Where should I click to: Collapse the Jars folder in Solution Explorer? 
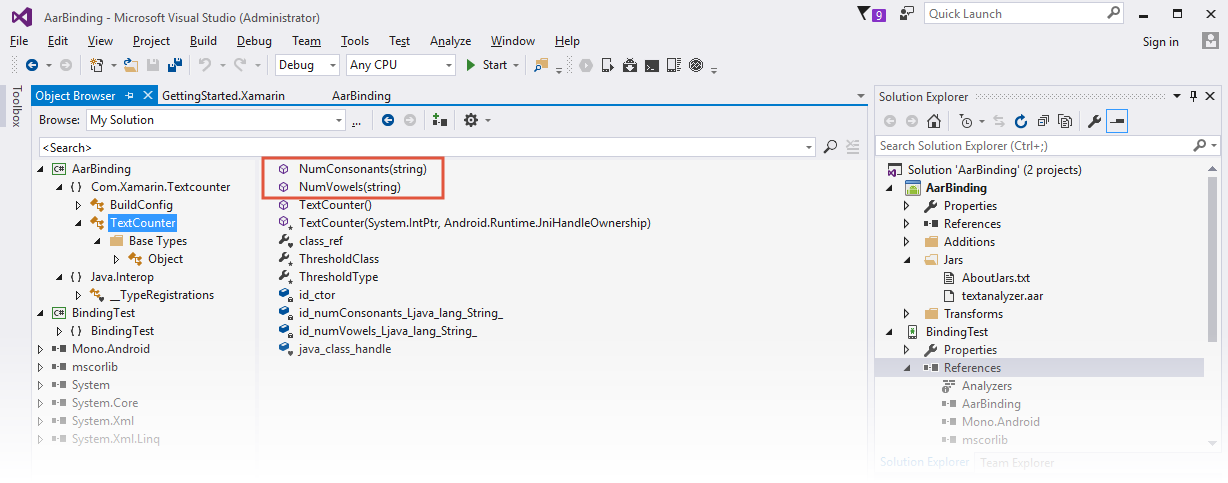coord(907,260)
